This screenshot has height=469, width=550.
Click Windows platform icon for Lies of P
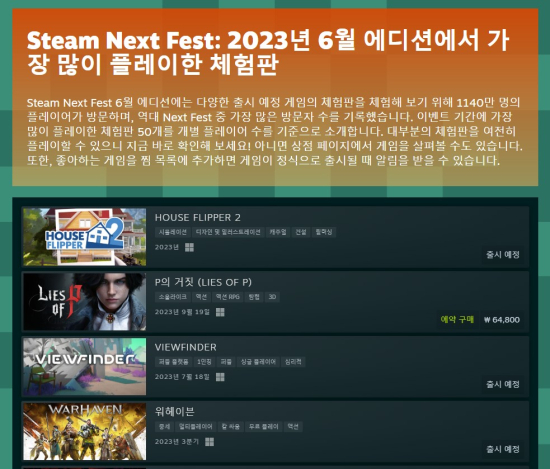(220, 312)
